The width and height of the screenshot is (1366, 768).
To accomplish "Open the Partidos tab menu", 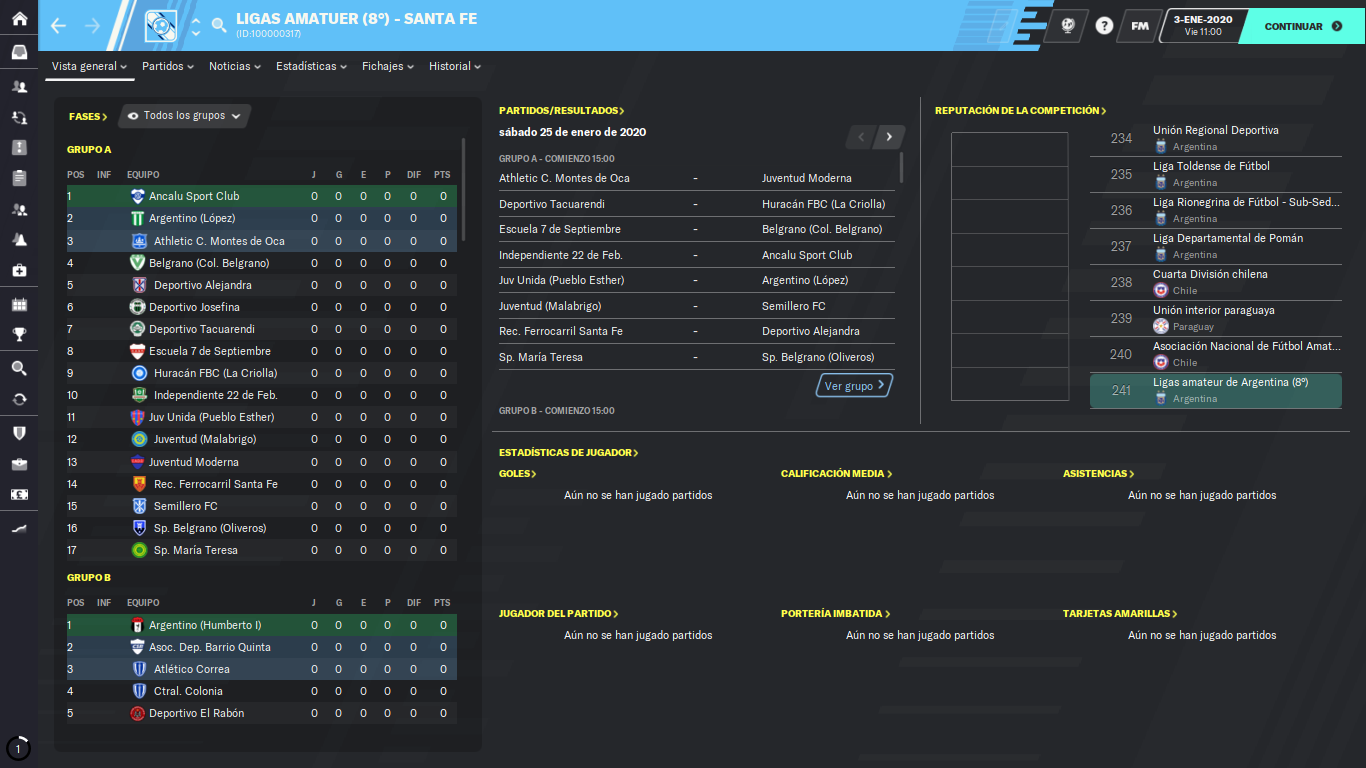I will click(168, 66).
